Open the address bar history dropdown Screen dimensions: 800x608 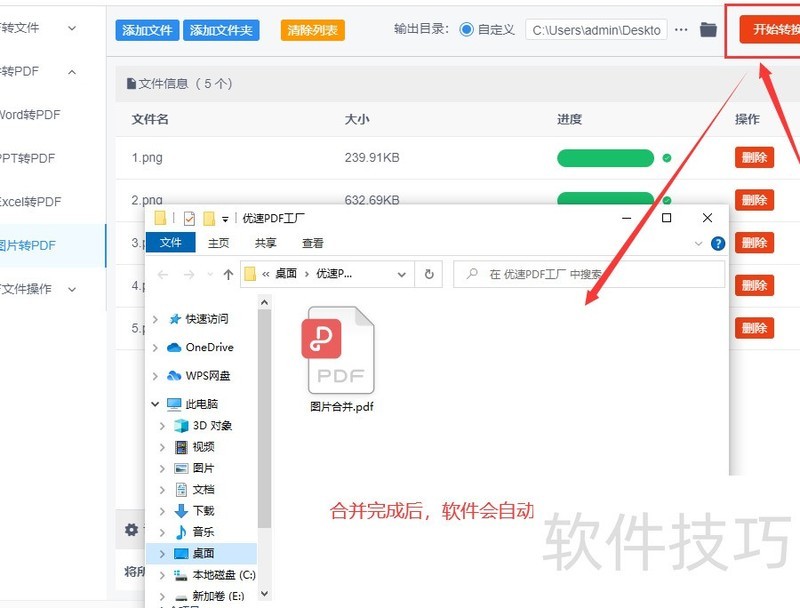(x=402, y=274)
